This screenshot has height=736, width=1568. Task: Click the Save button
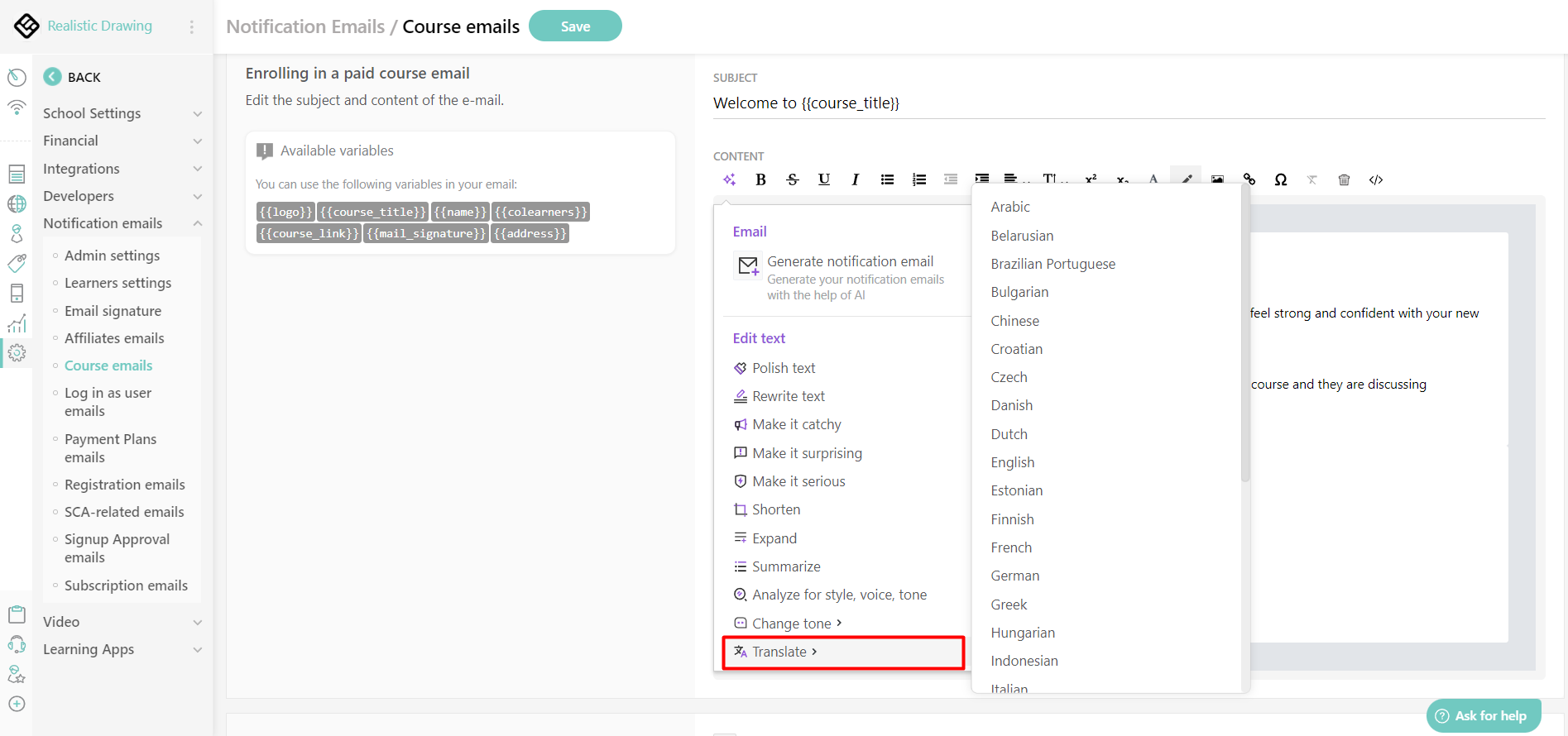tap(575, 26)
